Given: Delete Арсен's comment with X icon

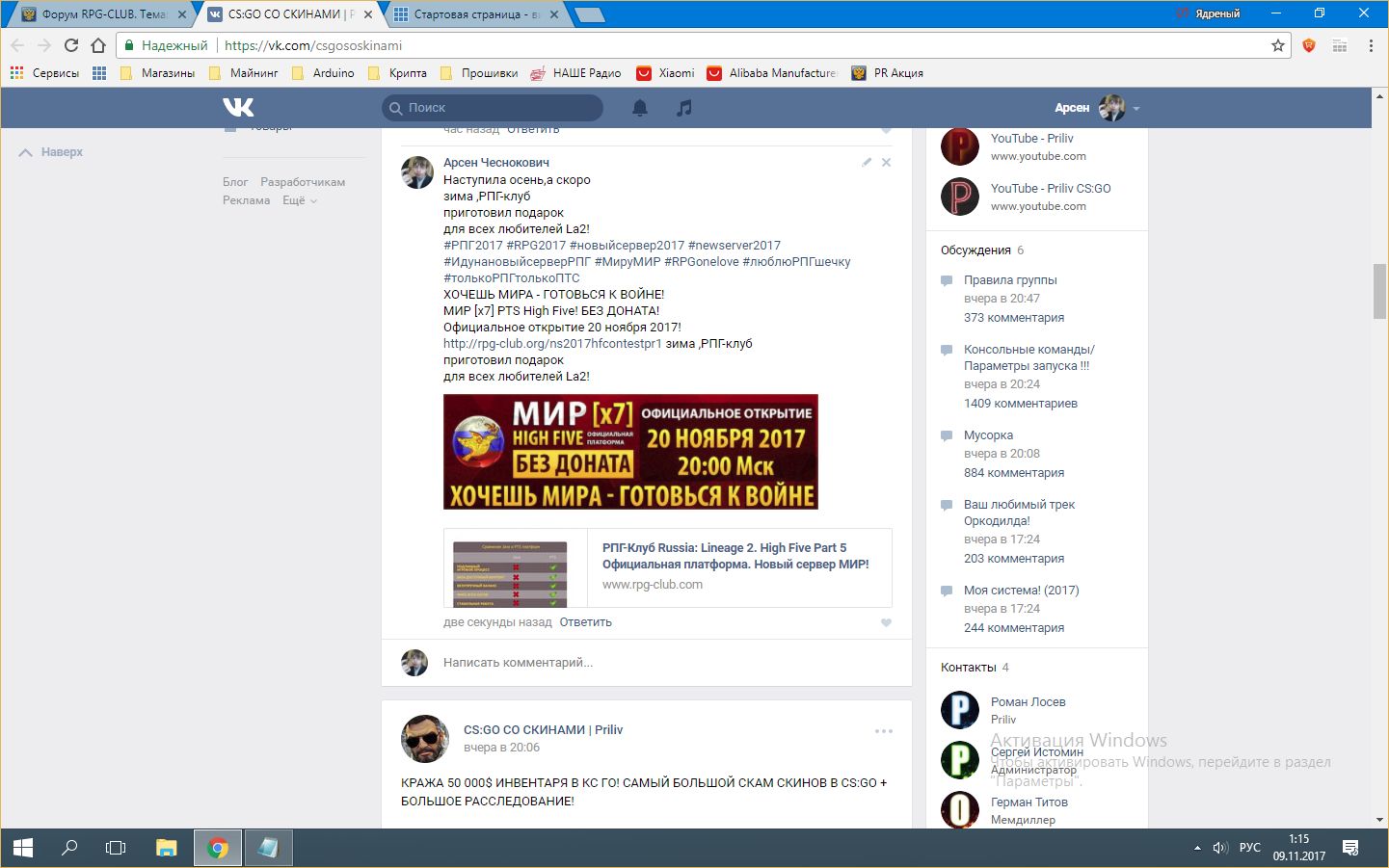Looking at the screenshot, I should (886, 162).
